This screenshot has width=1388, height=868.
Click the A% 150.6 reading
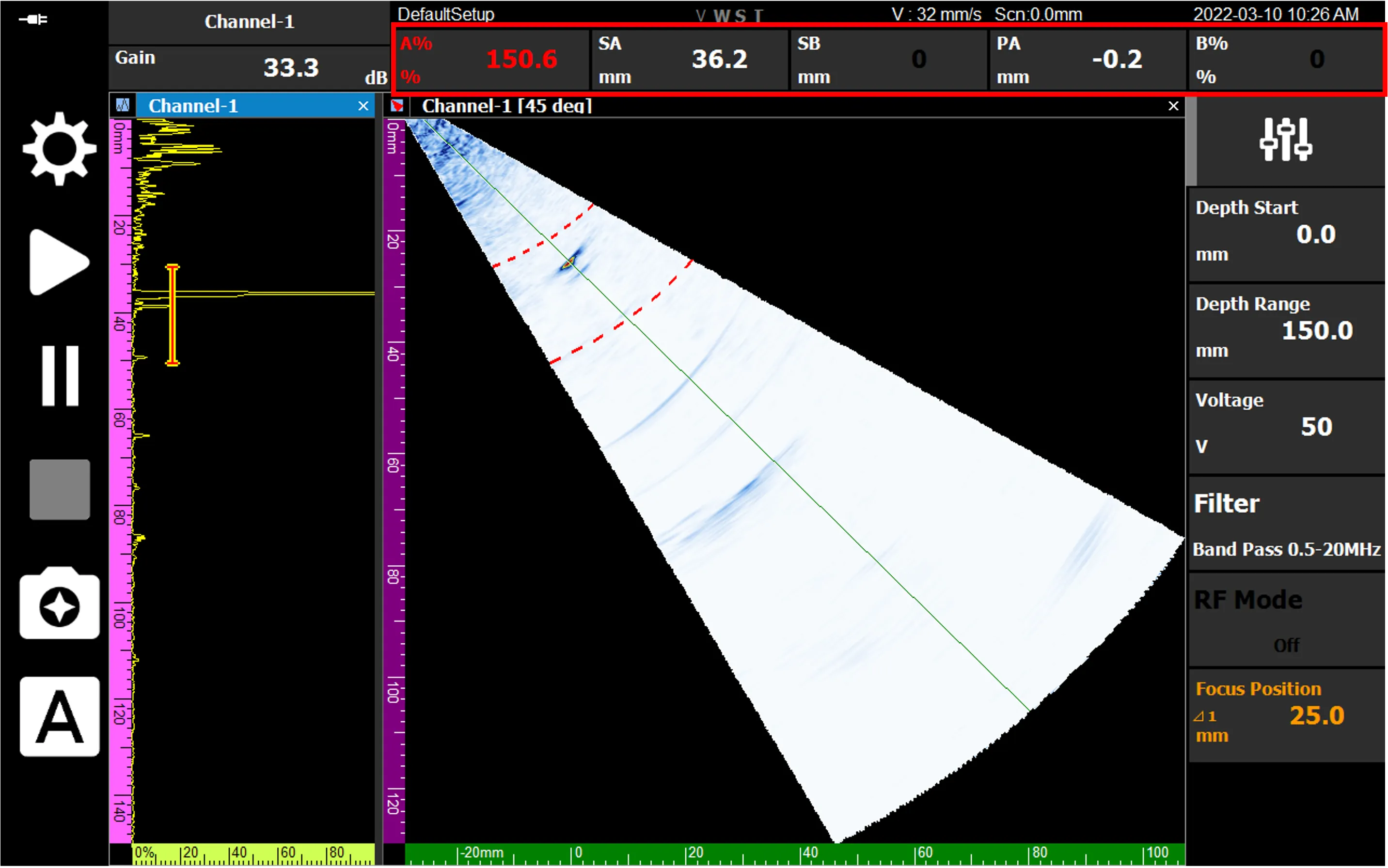(493, 60)
